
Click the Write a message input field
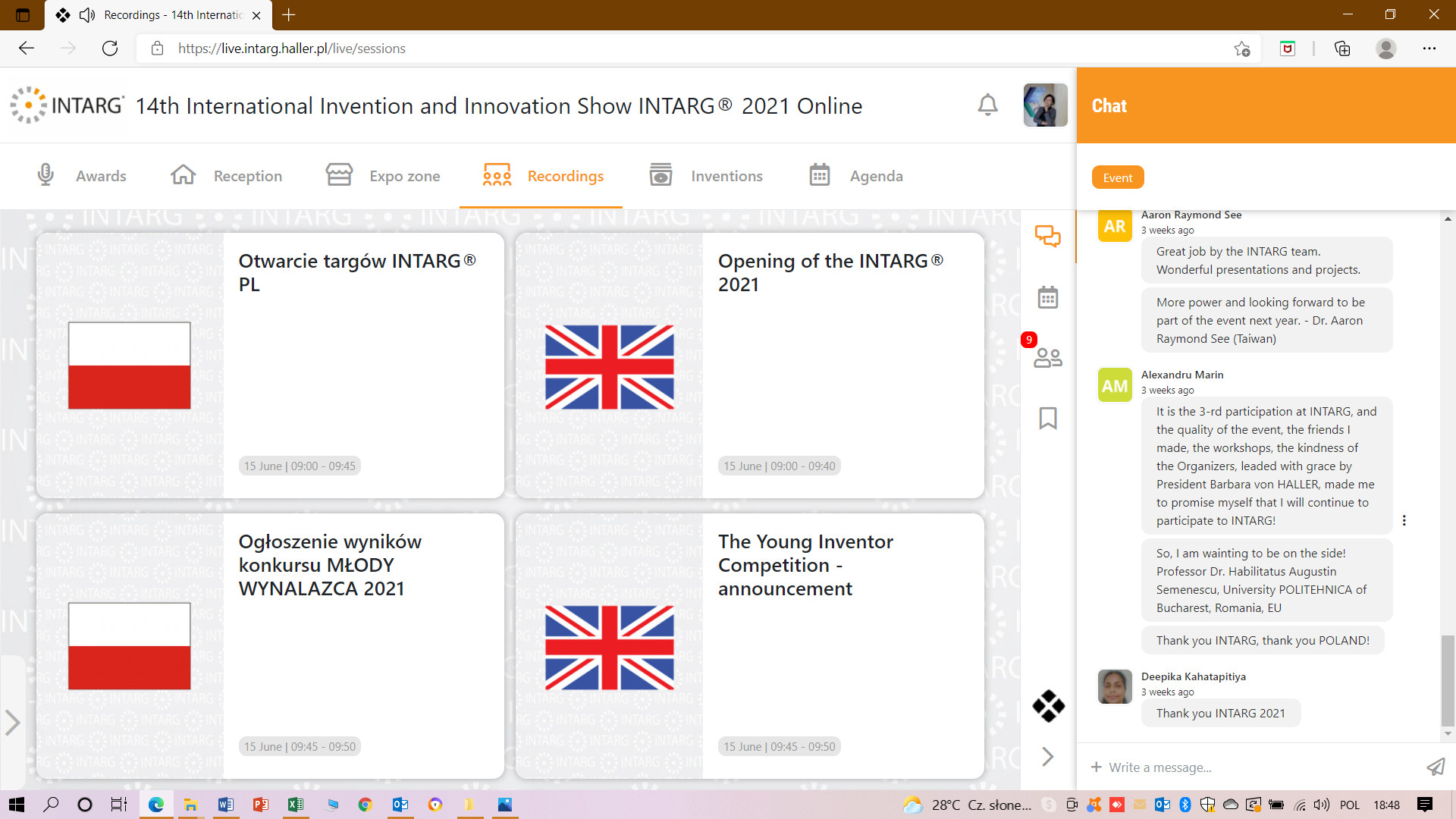point(1259,767)
